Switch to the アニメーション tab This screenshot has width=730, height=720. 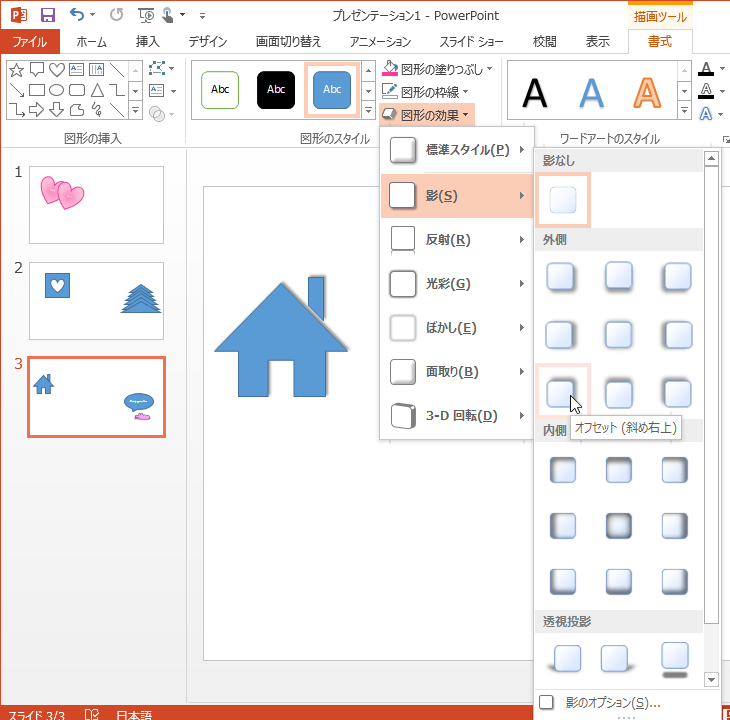(x=380, y=42)
